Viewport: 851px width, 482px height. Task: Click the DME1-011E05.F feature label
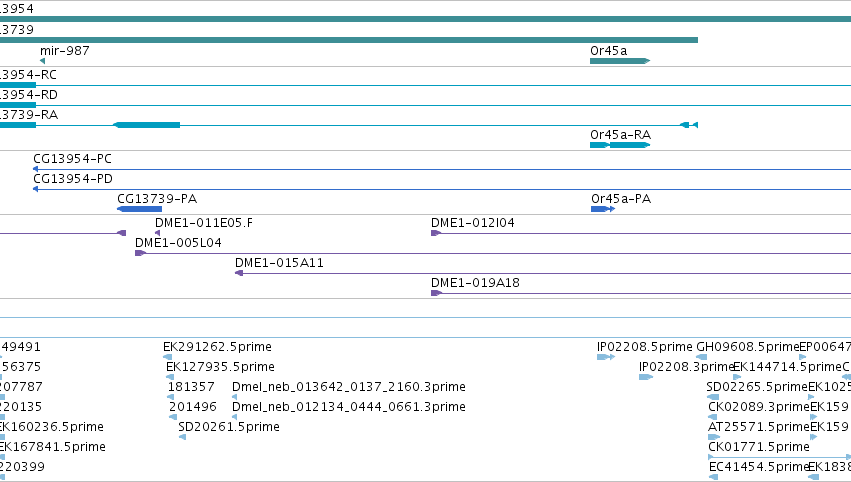coord(204,223)
